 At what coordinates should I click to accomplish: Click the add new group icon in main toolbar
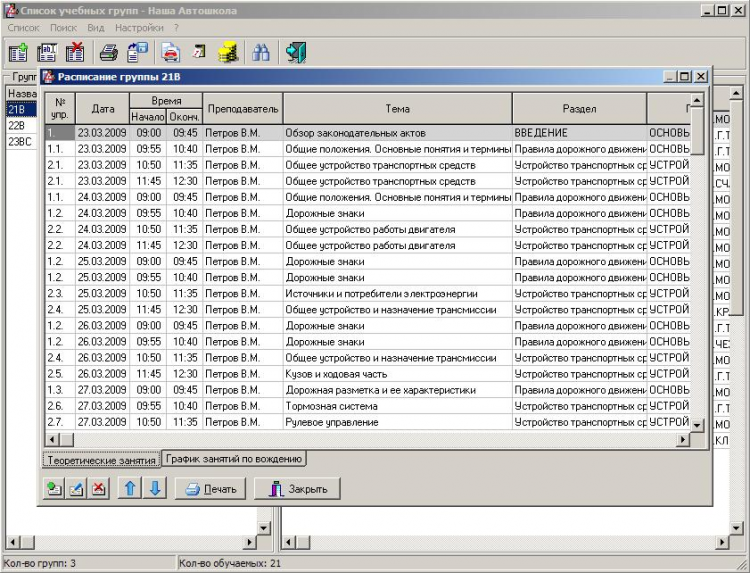[x=18, y=54]
